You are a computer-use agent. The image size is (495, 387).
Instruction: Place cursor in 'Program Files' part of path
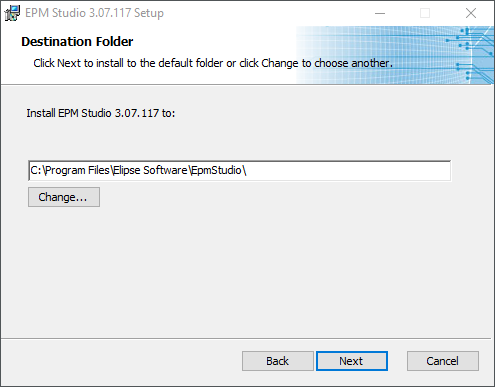click(78, 170)
